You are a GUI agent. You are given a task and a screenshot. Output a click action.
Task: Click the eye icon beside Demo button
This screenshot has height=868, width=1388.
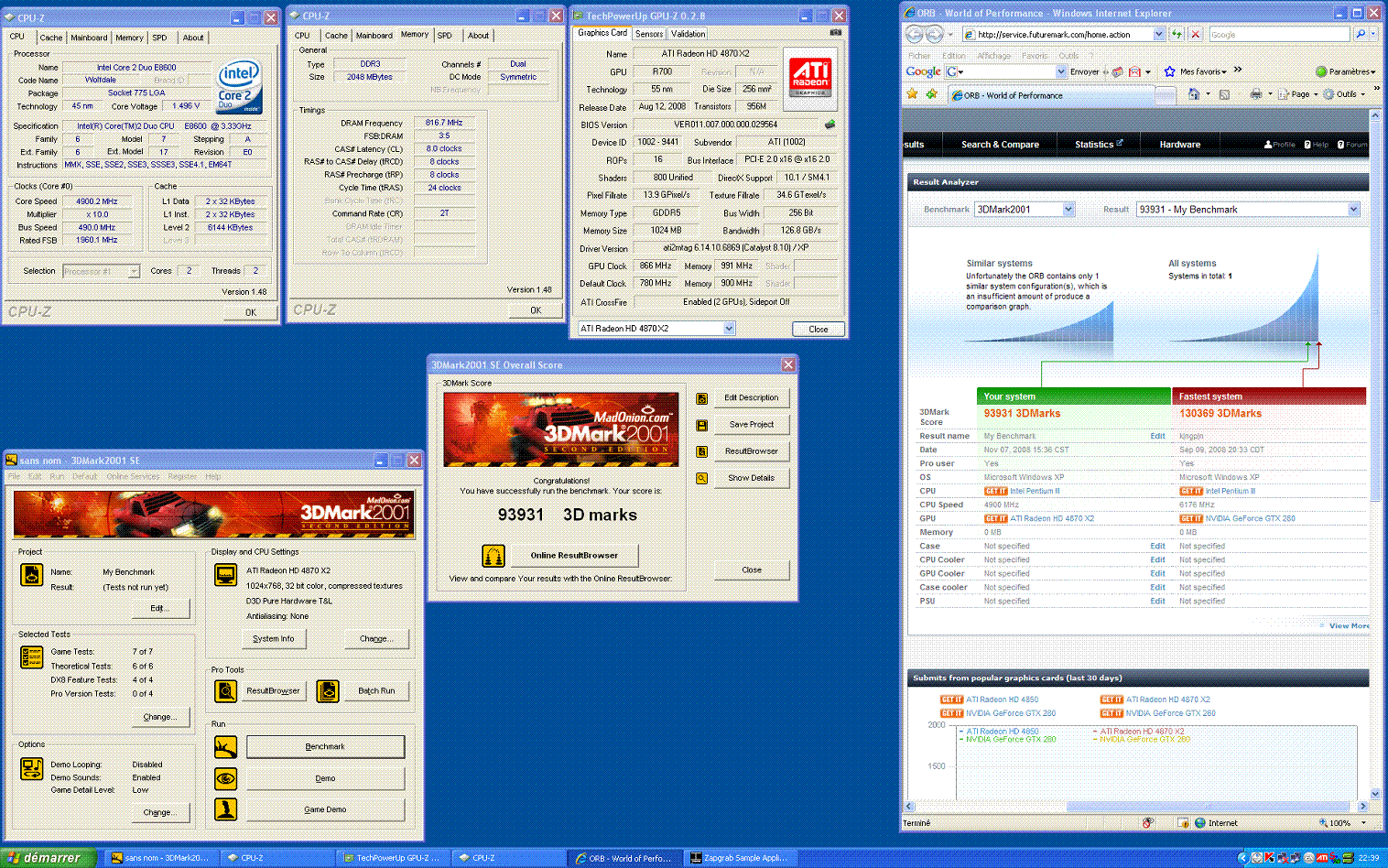tap(225, 778)
